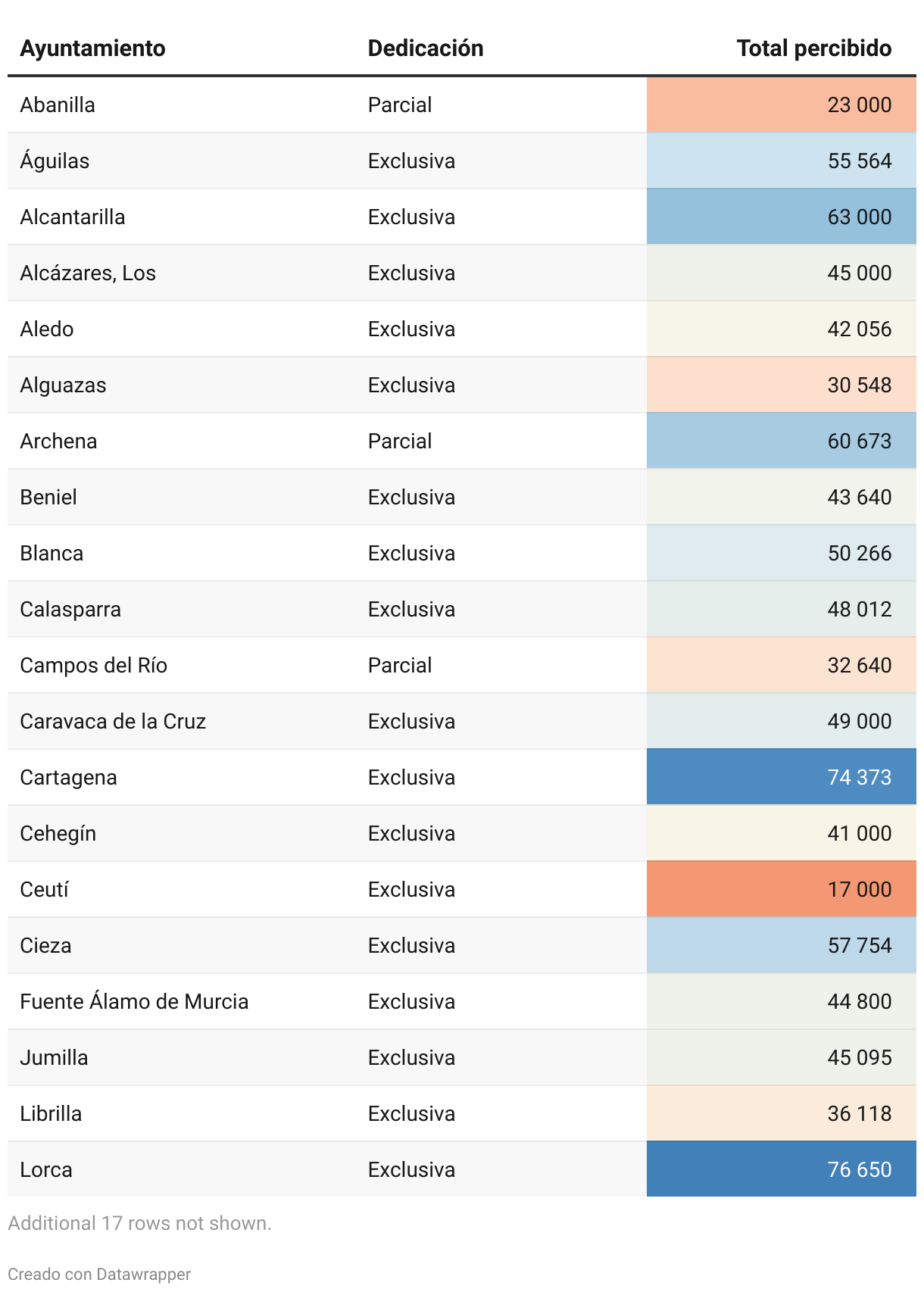Select the Caravaca de la Cruz cell

pos(113,721)
